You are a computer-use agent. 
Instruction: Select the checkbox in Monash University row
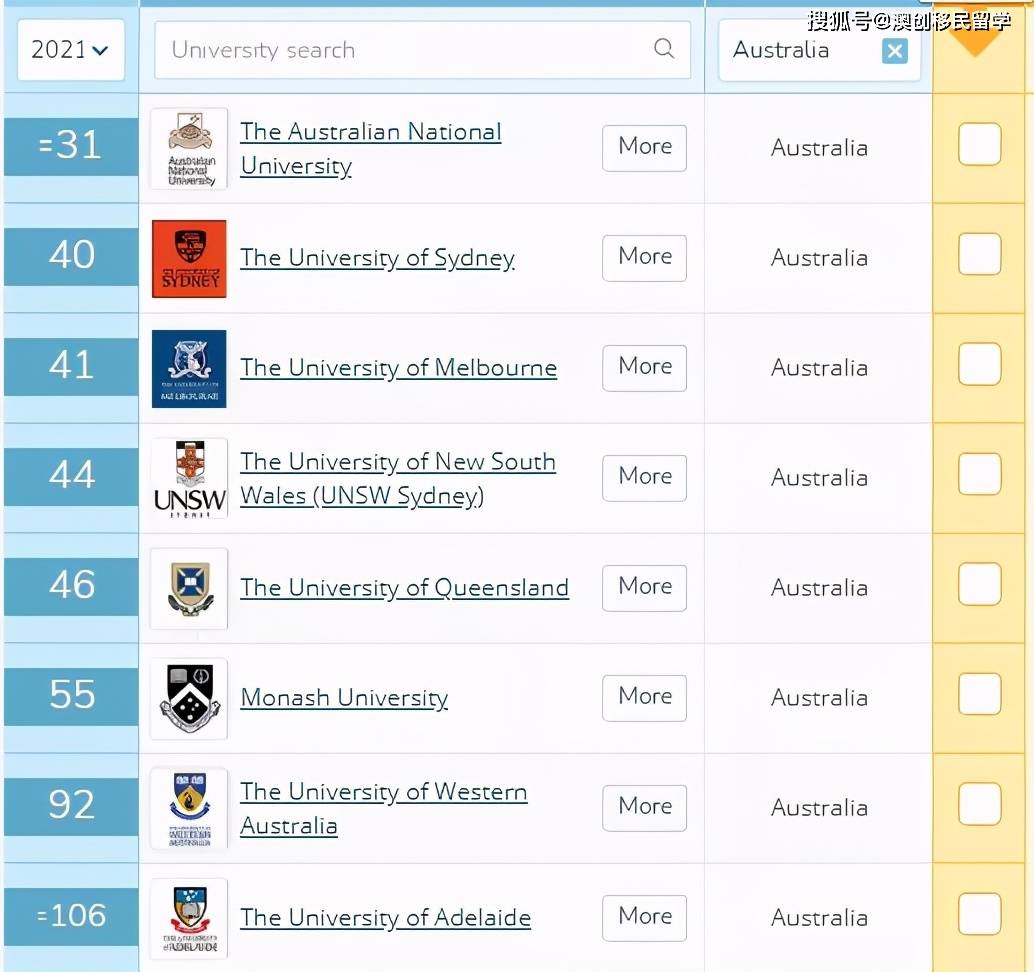point(979,694)
